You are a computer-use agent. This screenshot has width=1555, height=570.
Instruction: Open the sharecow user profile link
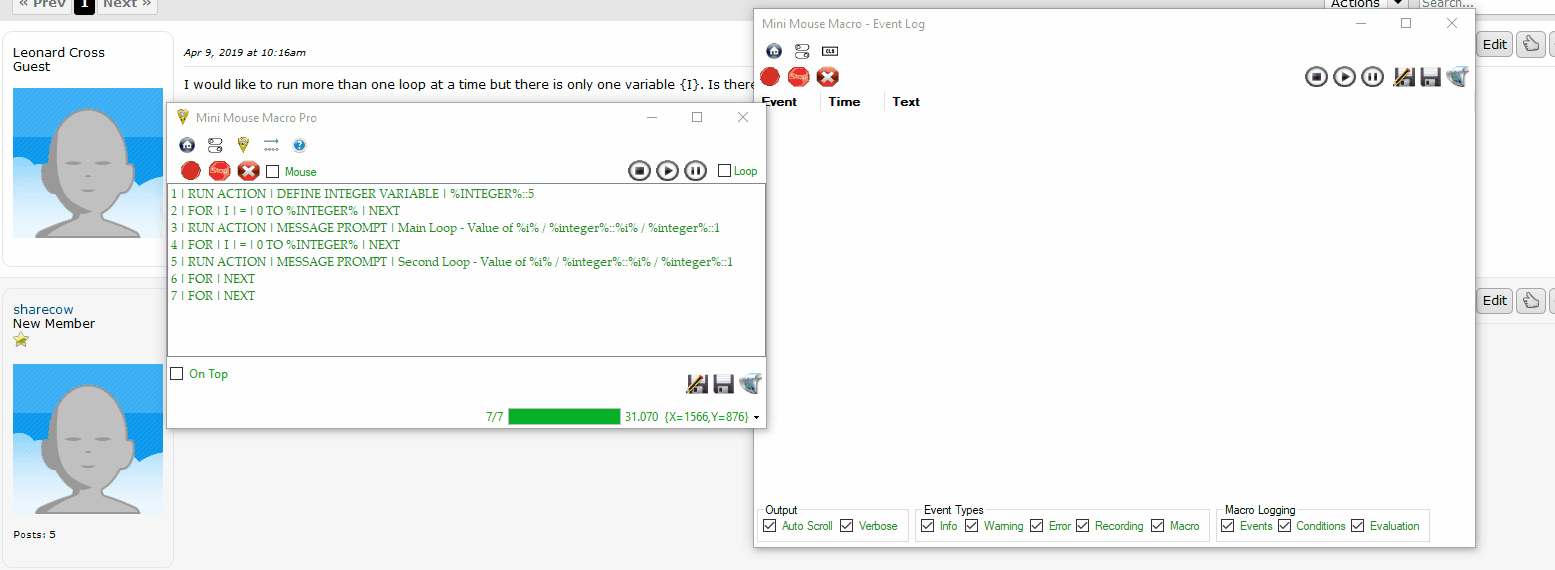pos(43,309)
